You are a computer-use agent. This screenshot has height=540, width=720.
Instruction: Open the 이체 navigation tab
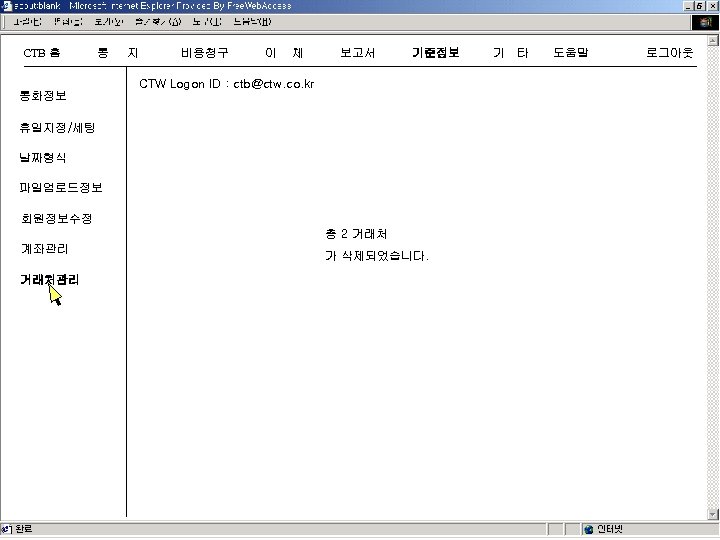click(284, 53)
